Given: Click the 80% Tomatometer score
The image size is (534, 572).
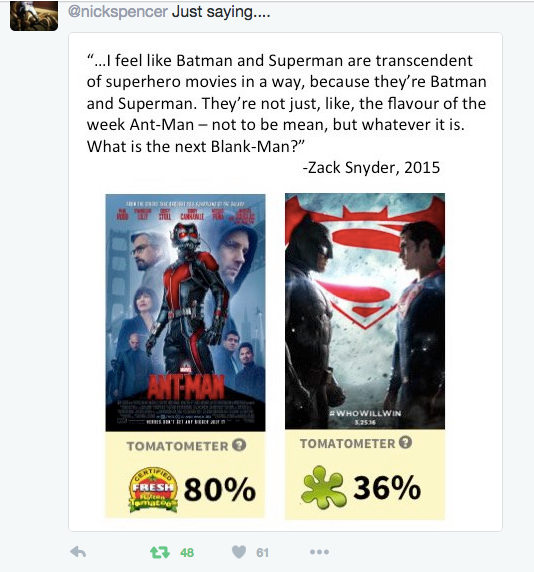Looking at the screenshot, I should pos(220,489).
